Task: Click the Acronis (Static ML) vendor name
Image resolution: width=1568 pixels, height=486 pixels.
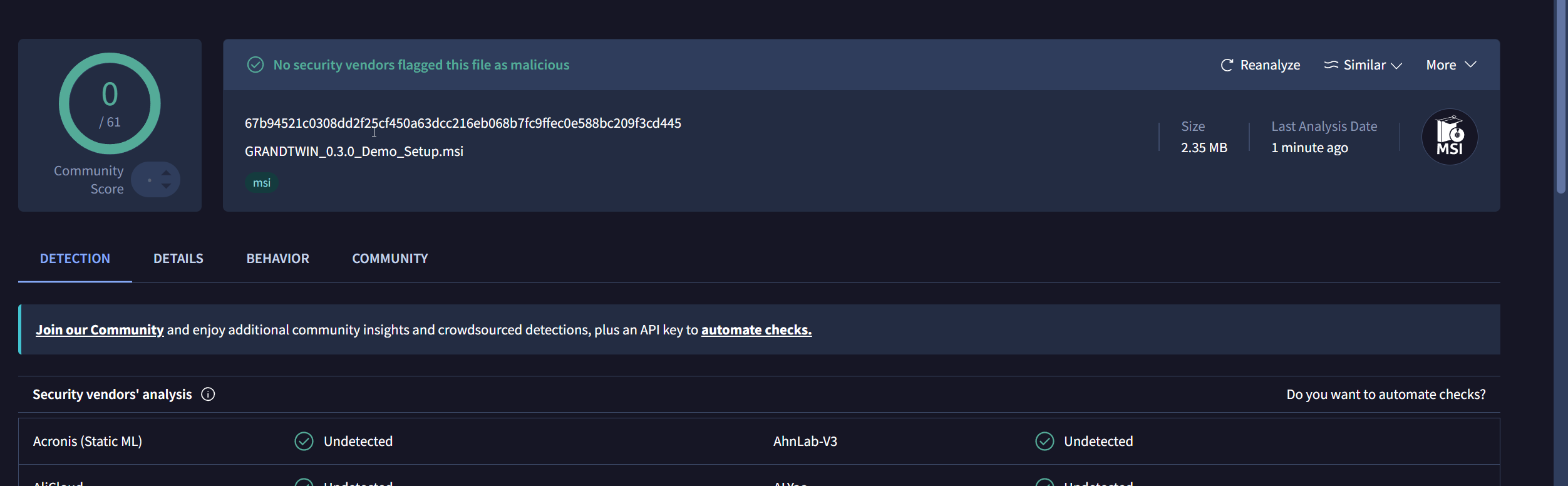Action: pyautogui.click(x=88, y=442)
